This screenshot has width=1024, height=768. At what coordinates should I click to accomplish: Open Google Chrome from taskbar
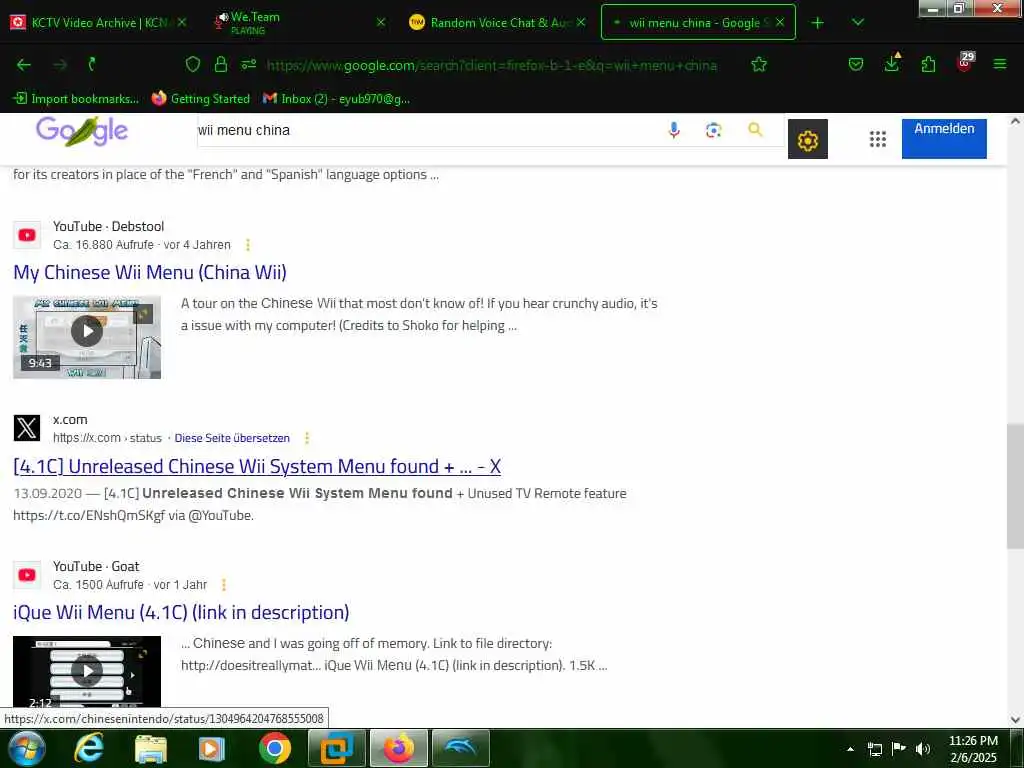275,749
